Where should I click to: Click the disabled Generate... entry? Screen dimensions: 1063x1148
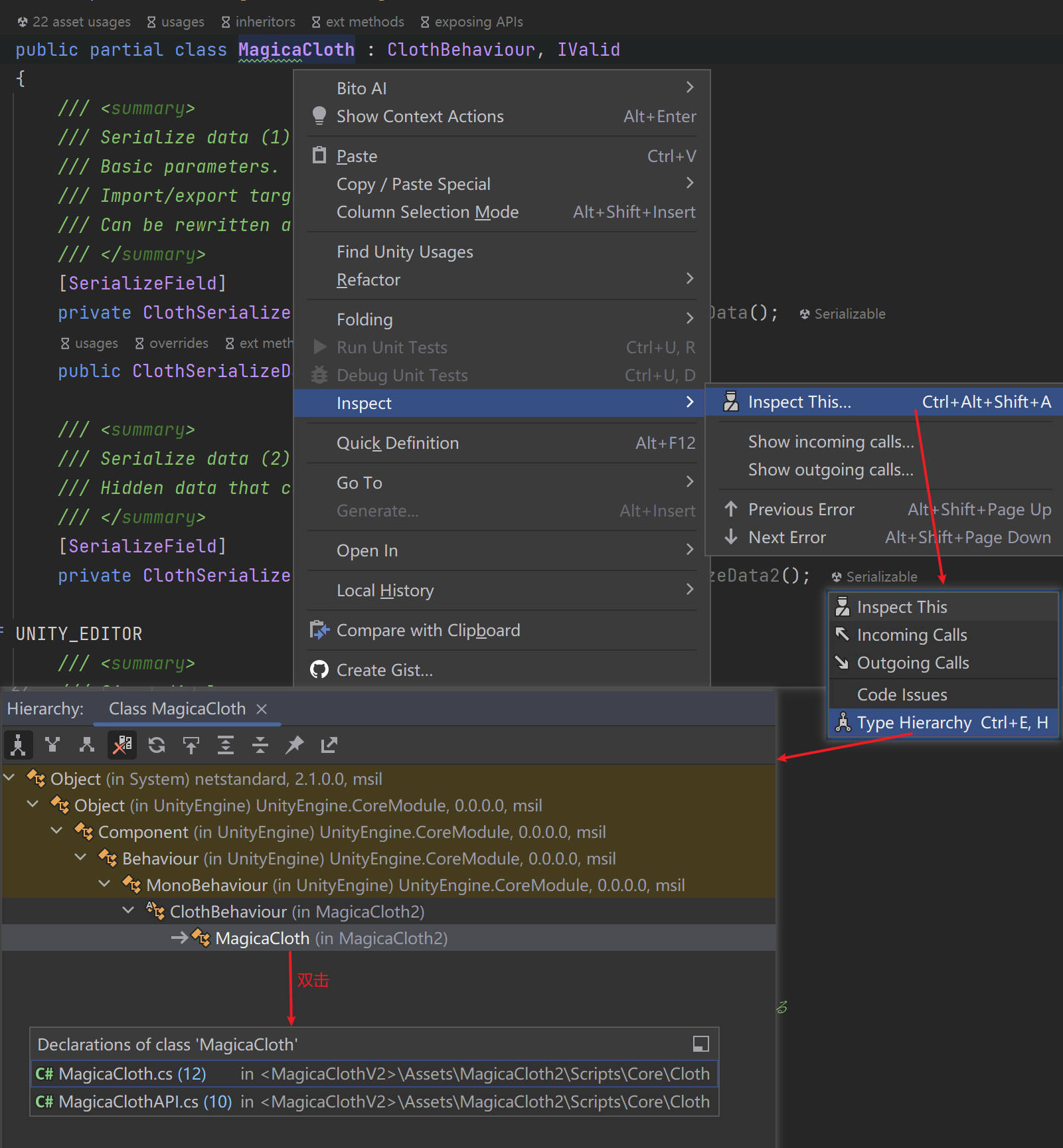(502, 511)
